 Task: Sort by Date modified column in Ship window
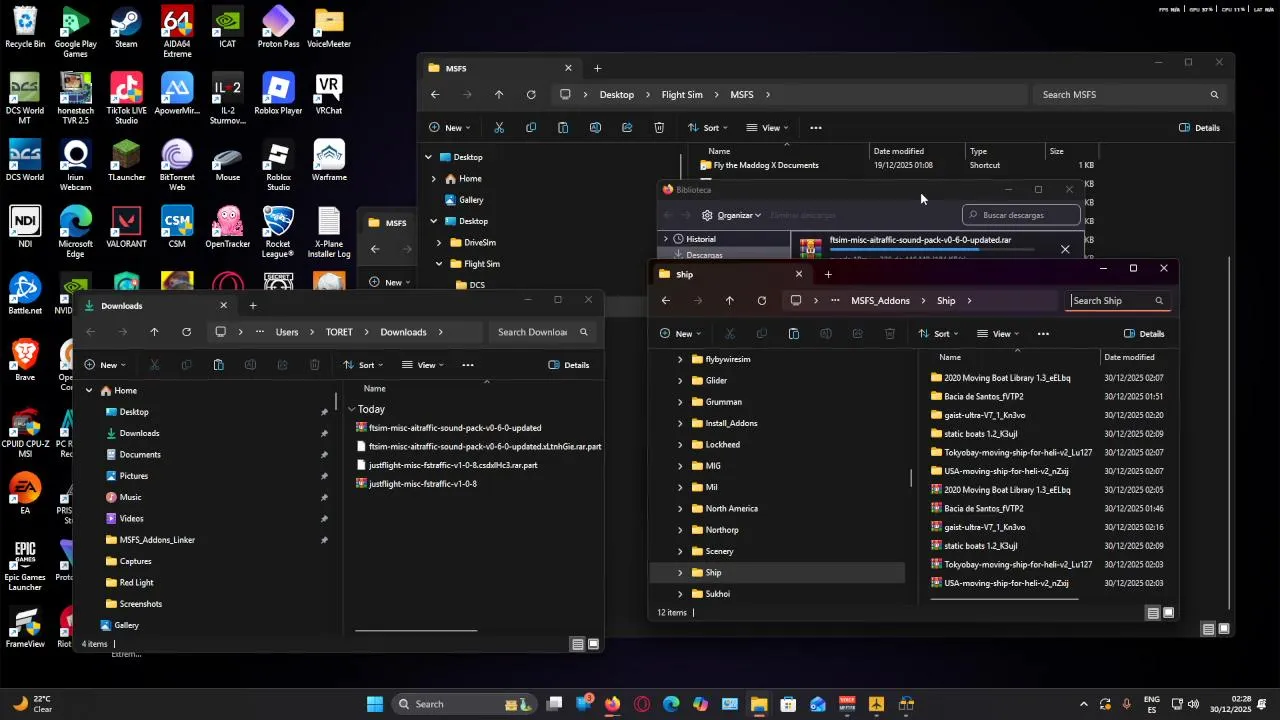[1129, 357]
